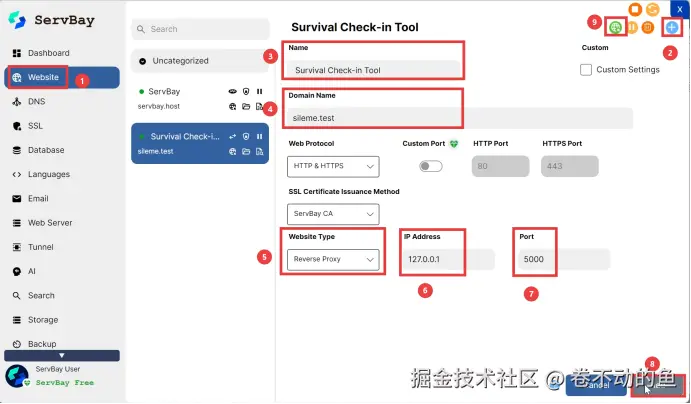Click the round pause icon beside the trash
The image size is (691, 404).
tap(632, 27)
